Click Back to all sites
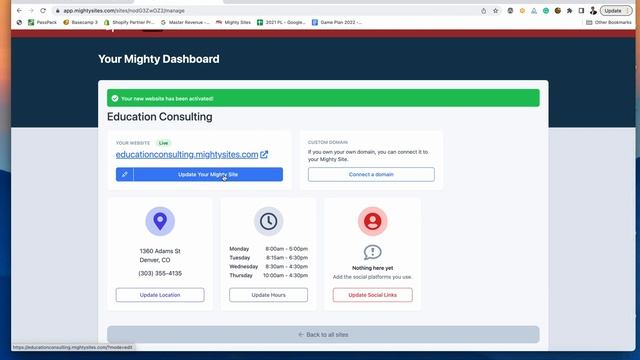The width and height of the screenshot is (640, 360). (323, 335)
